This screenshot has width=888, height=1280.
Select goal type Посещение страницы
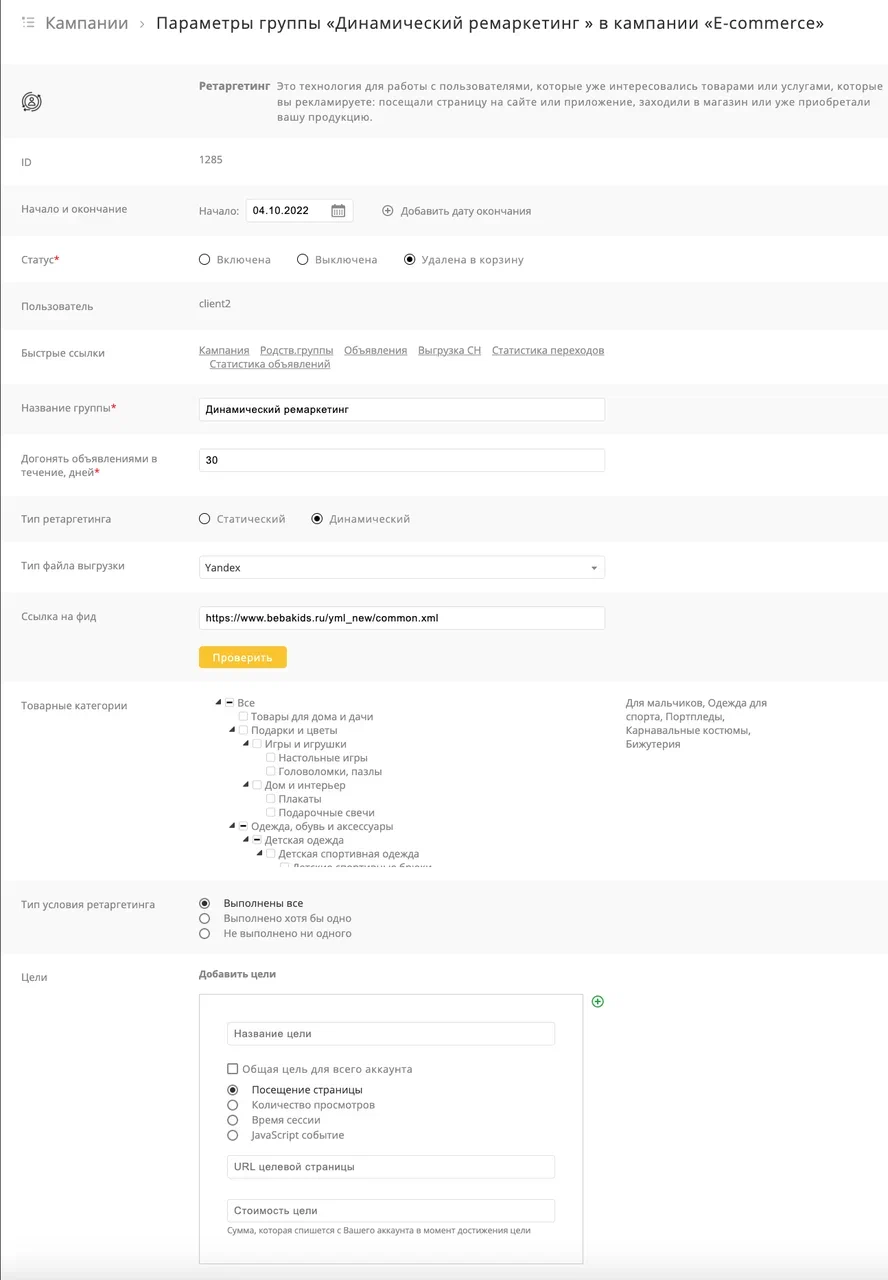233,1090
